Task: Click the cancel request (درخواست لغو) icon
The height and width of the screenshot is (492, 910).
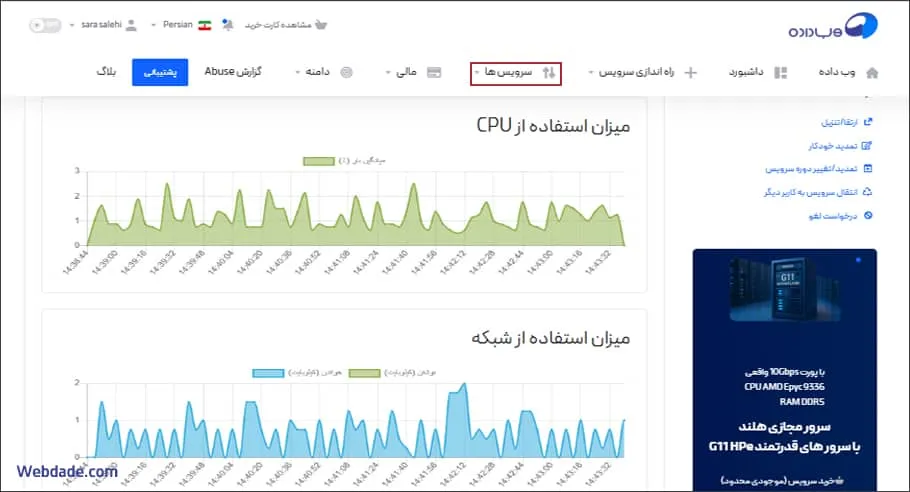Action: (x=867, y=215)
